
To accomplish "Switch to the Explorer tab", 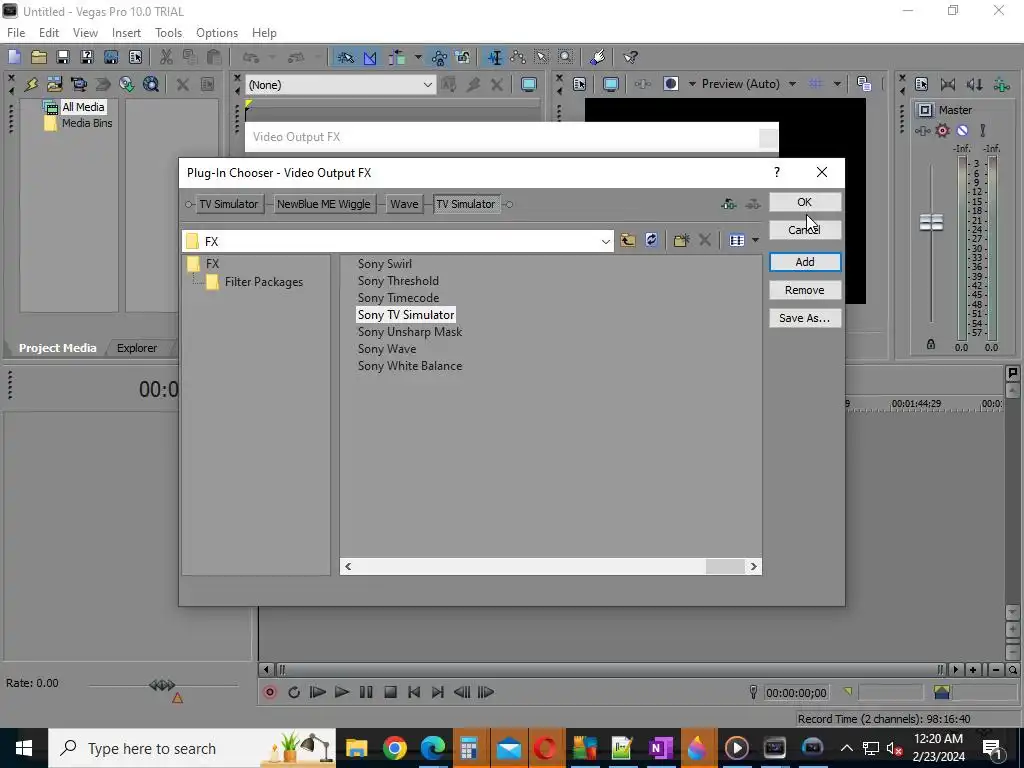I will pos(136,348).
